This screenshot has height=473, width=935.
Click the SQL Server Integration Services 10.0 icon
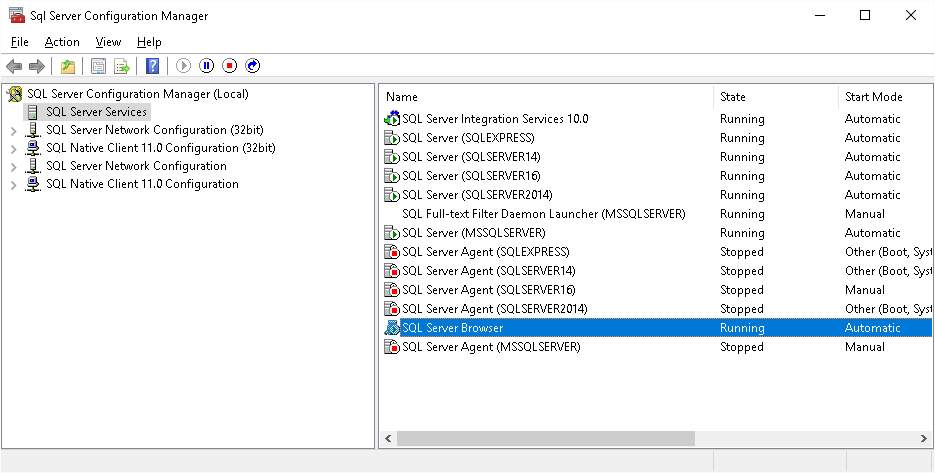(392, 119)
